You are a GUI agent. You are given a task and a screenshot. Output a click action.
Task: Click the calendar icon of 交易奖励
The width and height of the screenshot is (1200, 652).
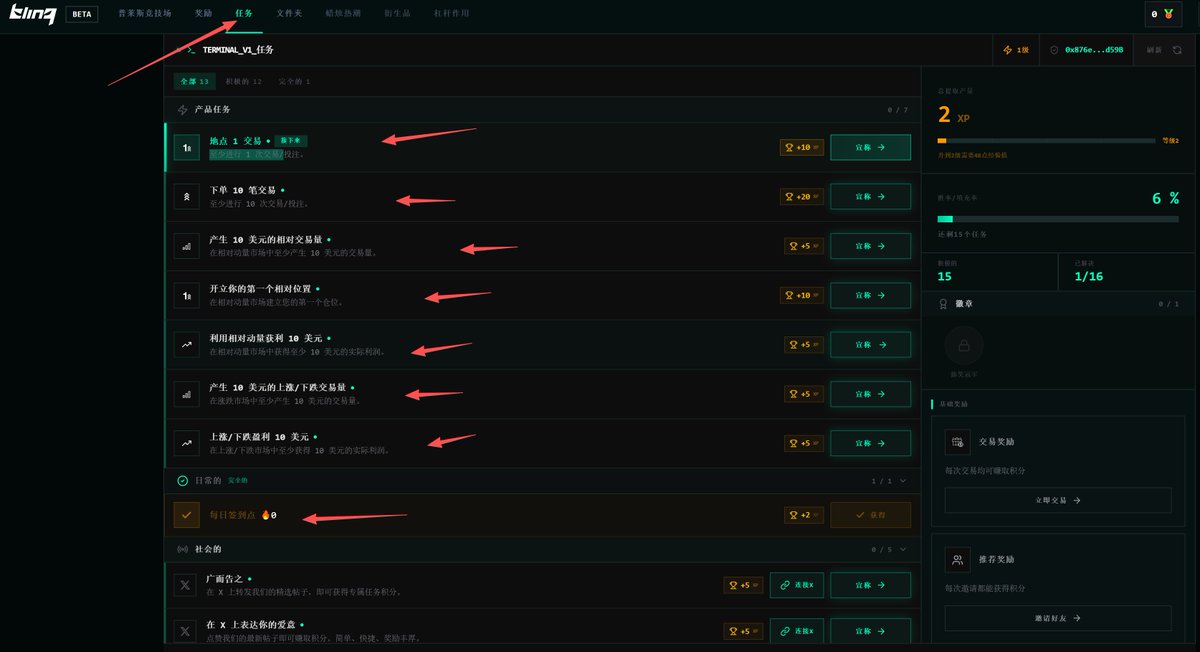(x=958, y=441)
